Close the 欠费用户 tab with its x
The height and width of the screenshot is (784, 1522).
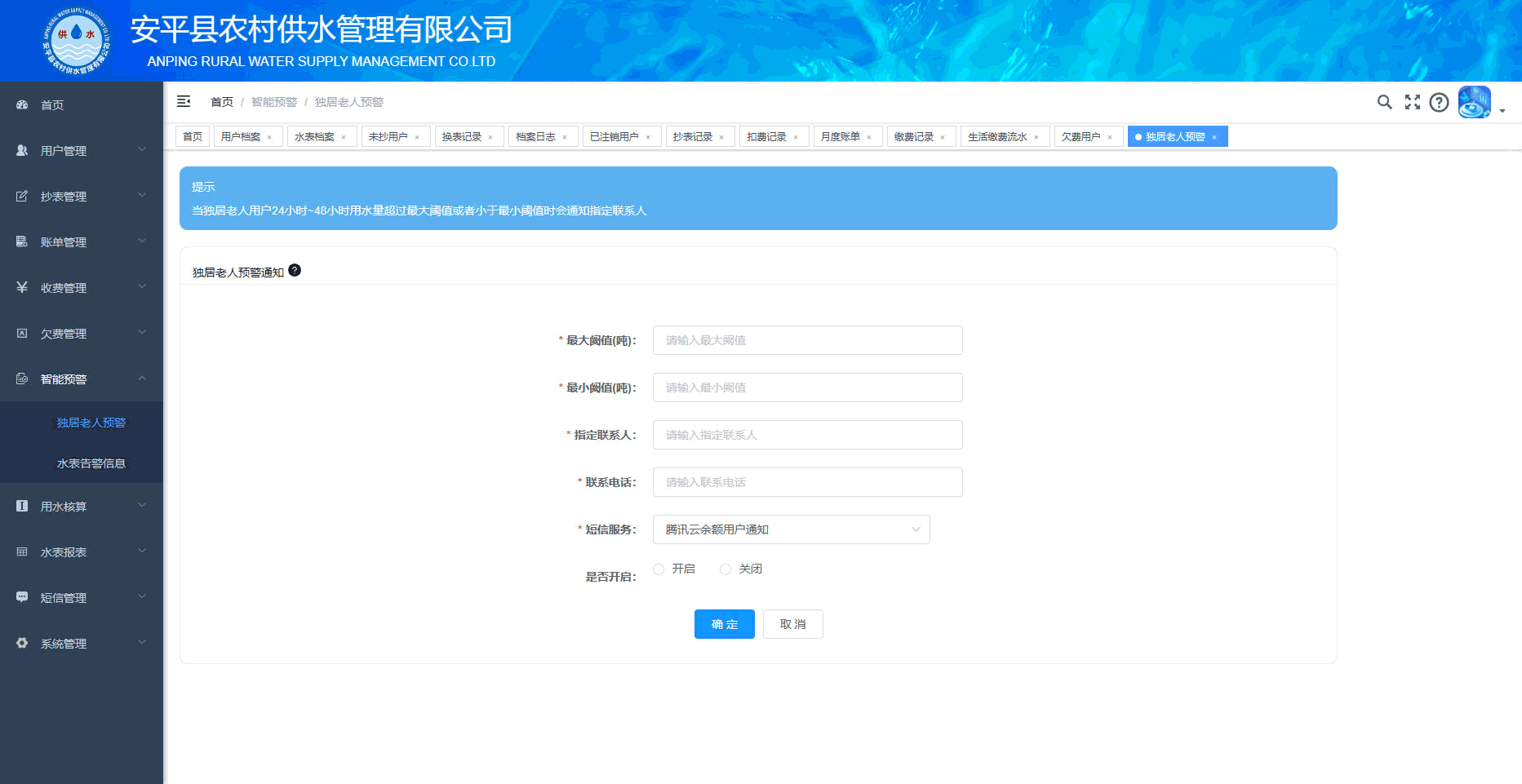coord(1110,137)
